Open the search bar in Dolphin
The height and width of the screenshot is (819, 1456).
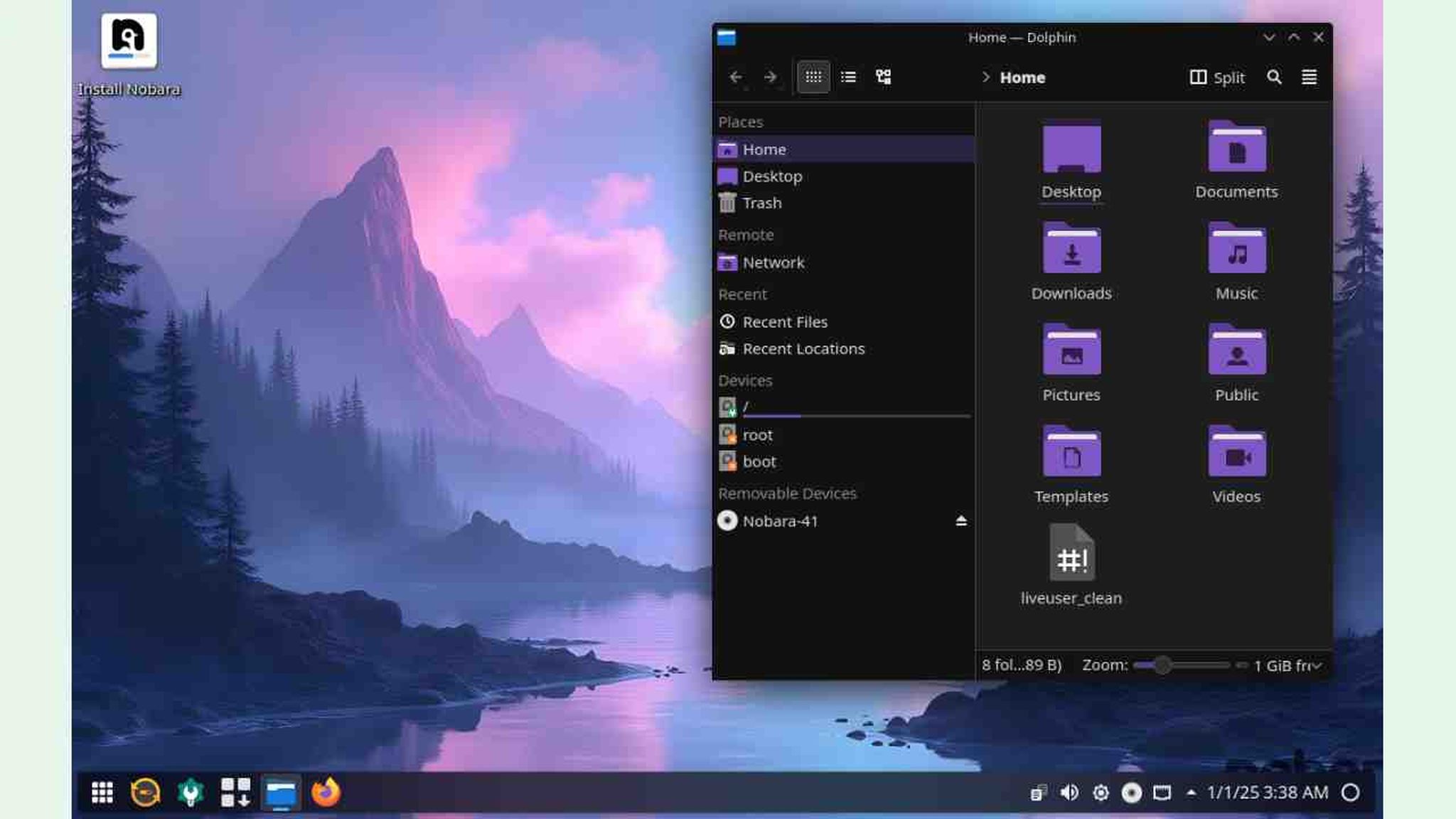(1275, 77)
